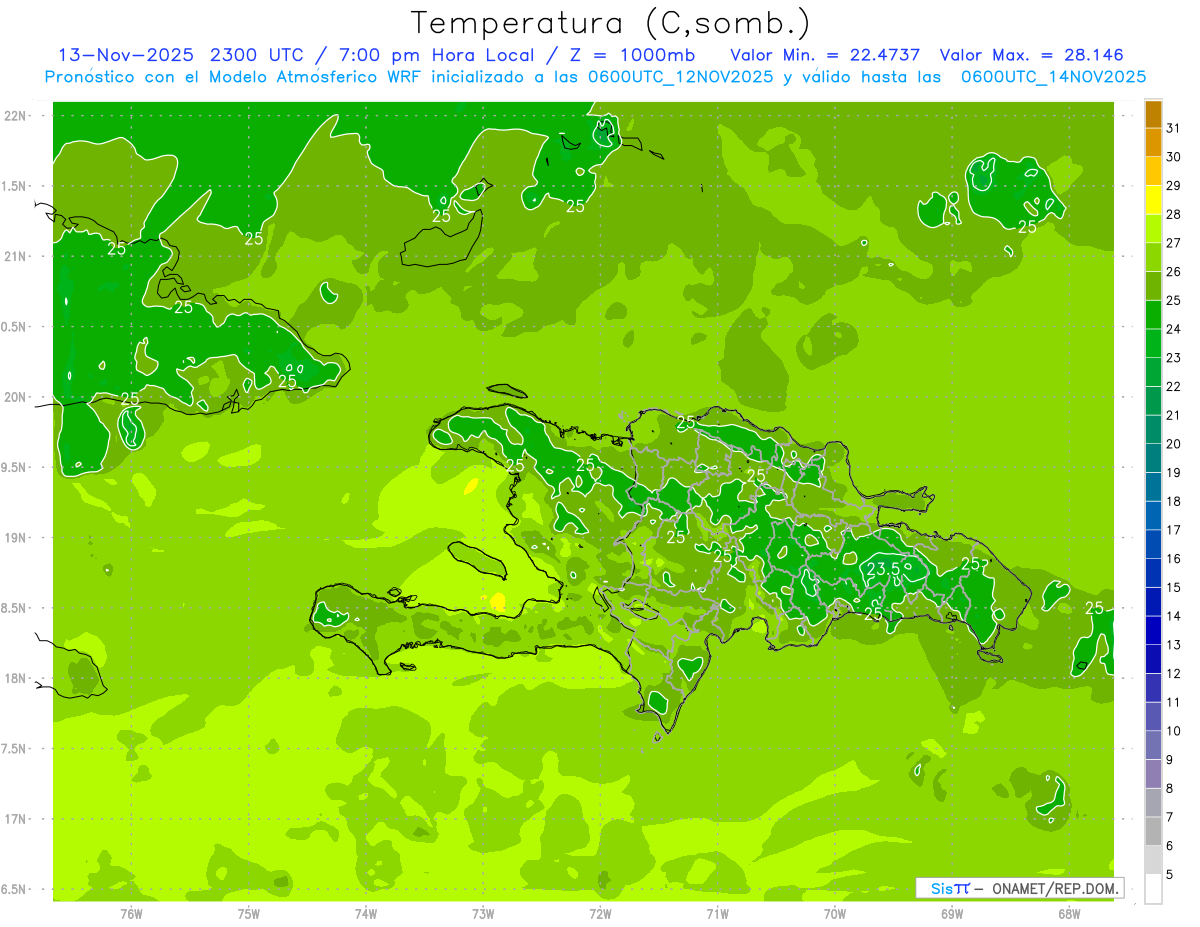The image size is (1200, 927).
Task: Pick grey legend band between 6 and 7
Action: click(1153, 831)
